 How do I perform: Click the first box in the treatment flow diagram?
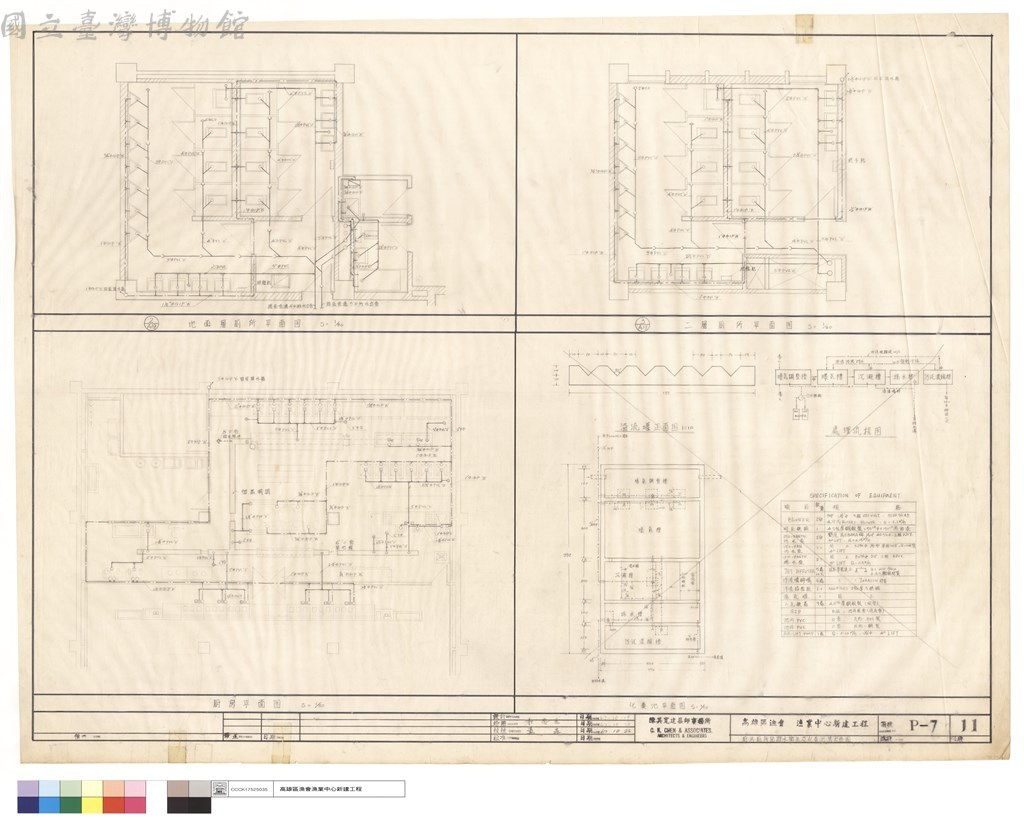coord(792,377)
